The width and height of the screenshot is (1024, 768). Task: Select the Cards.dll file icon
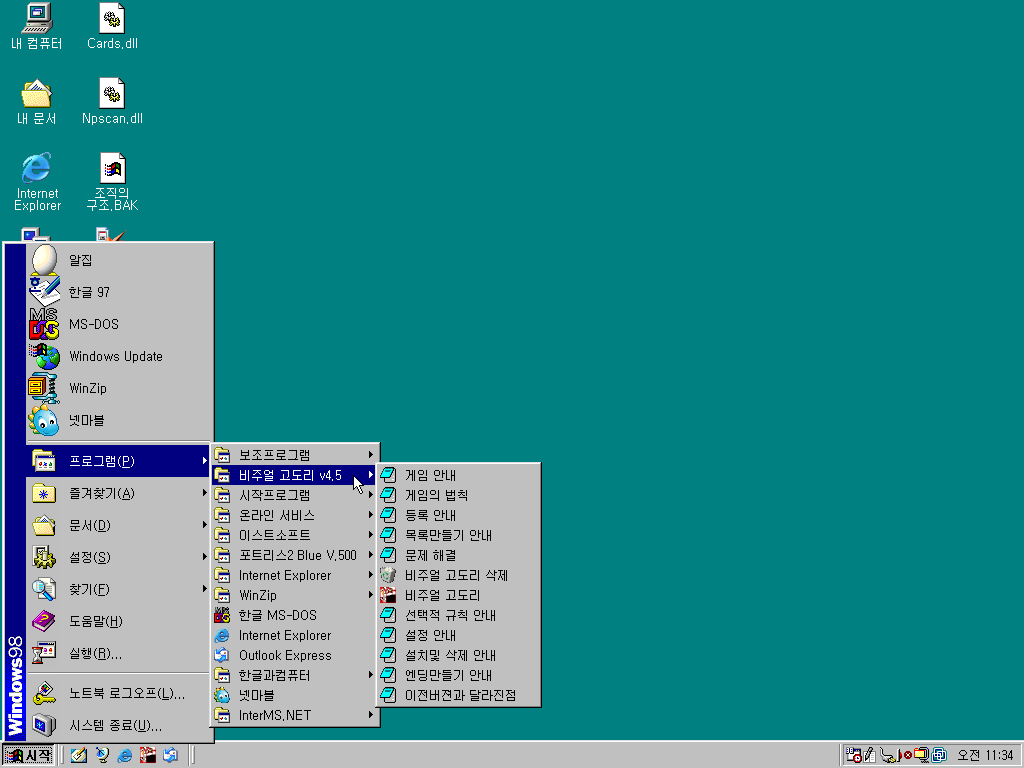(x=112, y=26)
